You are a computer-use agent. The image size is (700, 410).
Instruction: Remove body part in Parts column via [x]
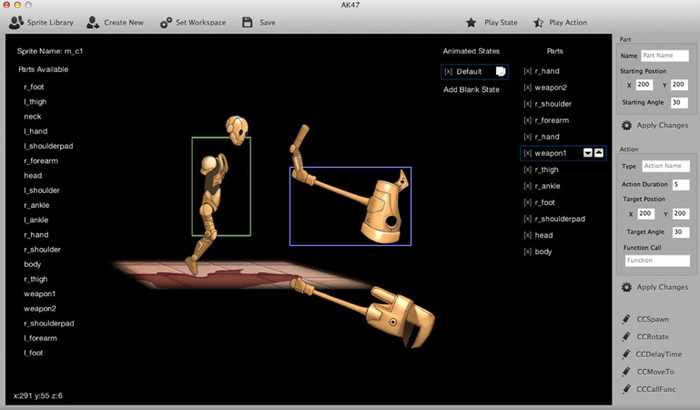pos(528,252)
